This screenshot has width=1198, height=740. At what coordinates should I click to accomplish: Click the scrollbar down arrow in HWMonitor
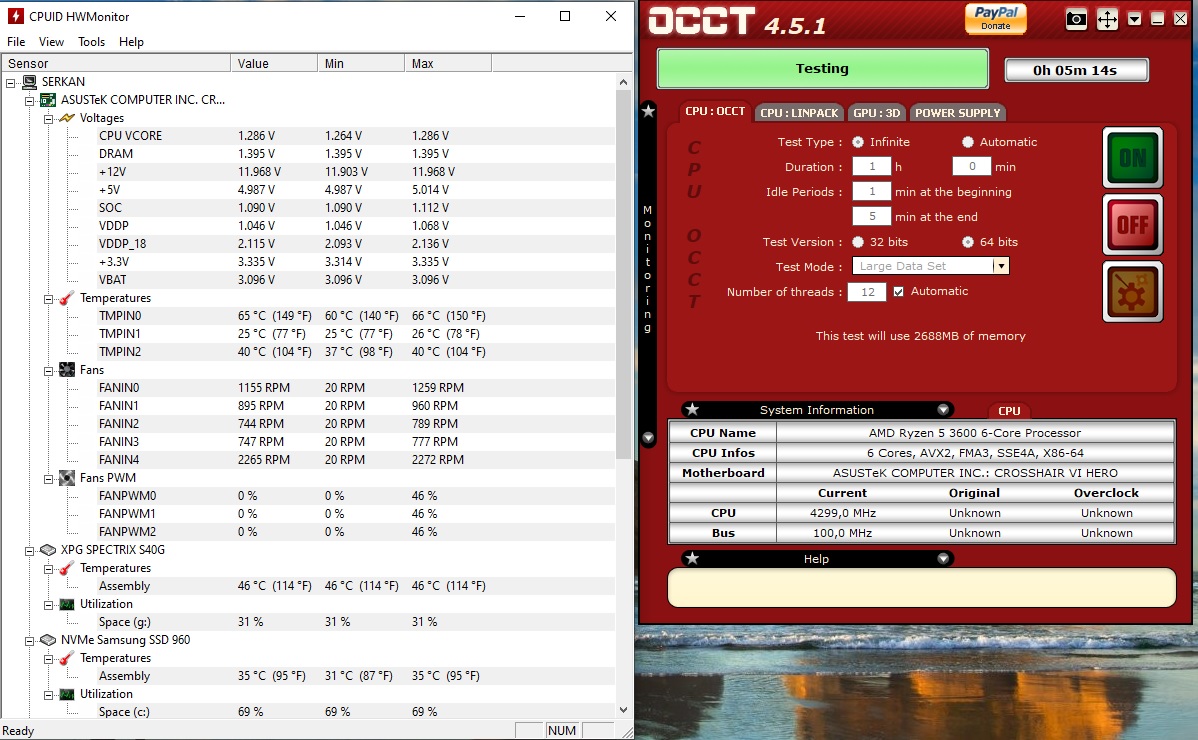coord(623,709)
